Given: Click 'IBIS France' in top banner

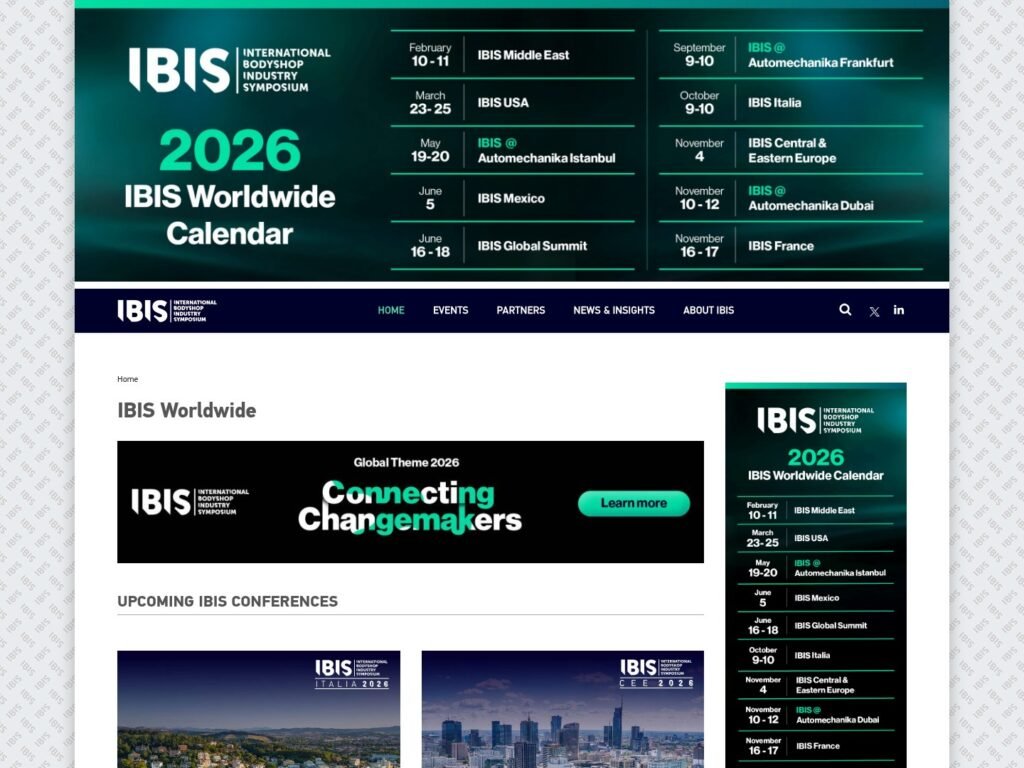Looking at the screenshot, I should (781, 246).
